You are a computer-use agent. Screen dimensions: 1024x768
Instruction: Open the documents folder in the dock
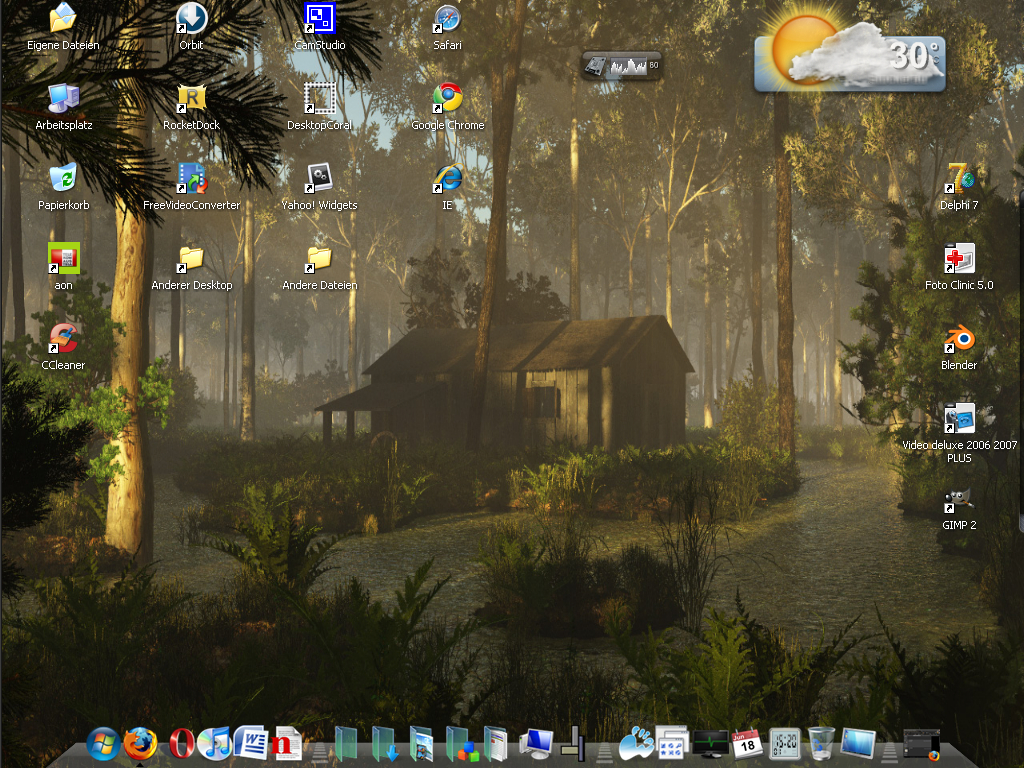click(496, 743)
